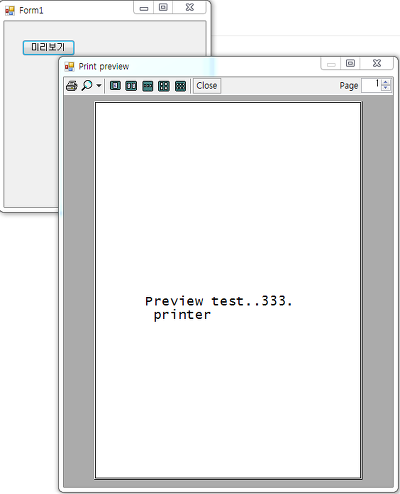The image size is (400, 494).
Task: Open the zoom dropdown arrow
Action: pyautogui.click(x=99, y=86)
